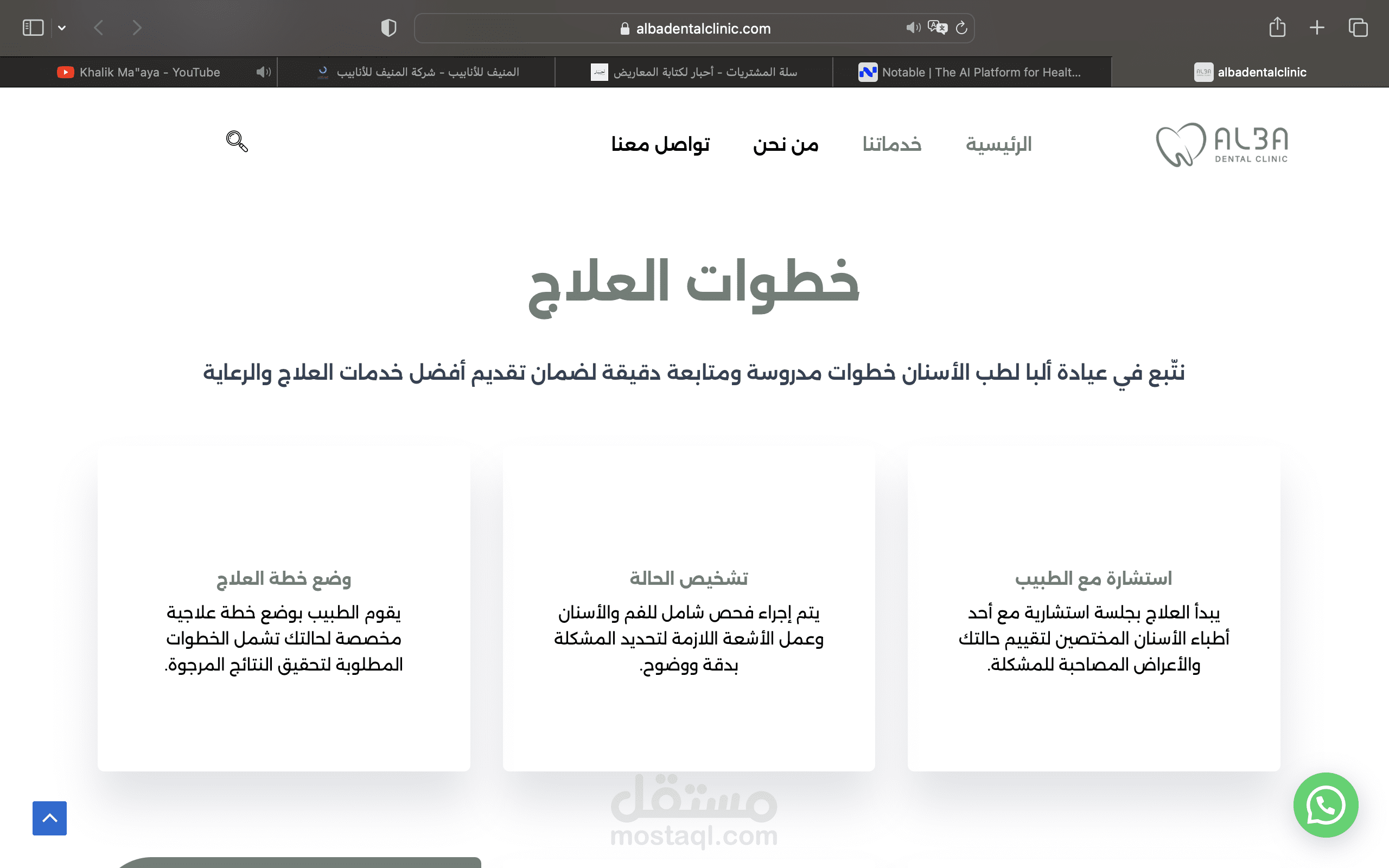The height and width of the screenshot is (868, 1389).
Task: Click the blue scroll-to-top arrow button
Action: tap(49, 818)
